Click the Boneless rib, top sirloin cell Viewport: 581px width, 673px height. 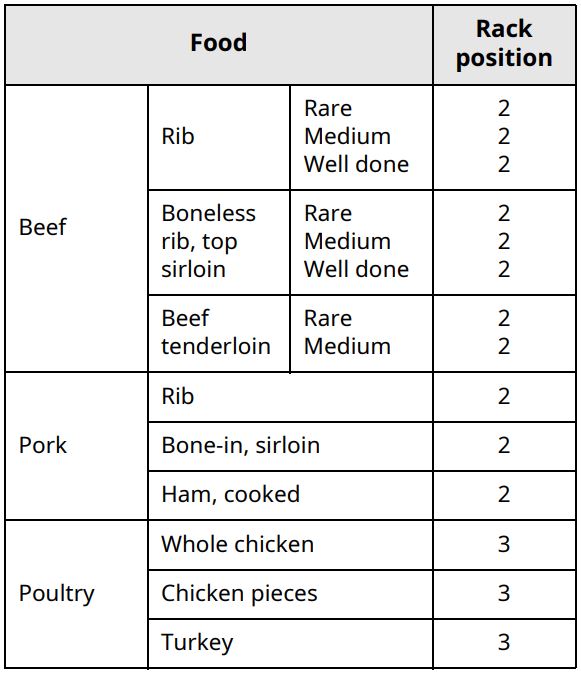coord(219,242)
